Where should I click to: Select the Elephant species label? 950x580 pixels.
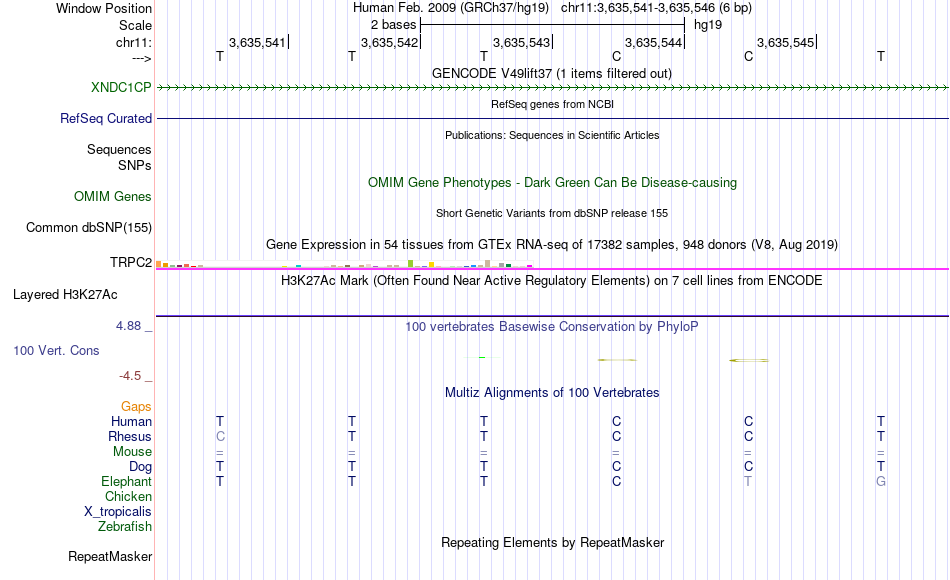[x=127, y=481]
